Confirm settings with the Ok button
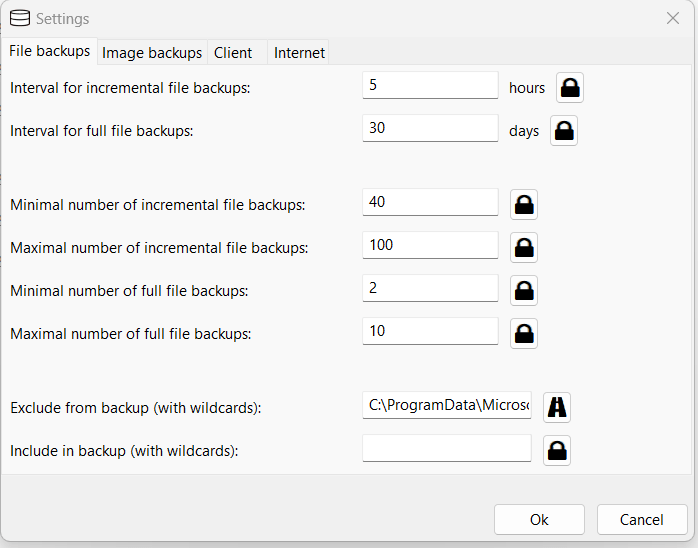The width and height of the screenshot is (698, 548). [x=539, y=520]
